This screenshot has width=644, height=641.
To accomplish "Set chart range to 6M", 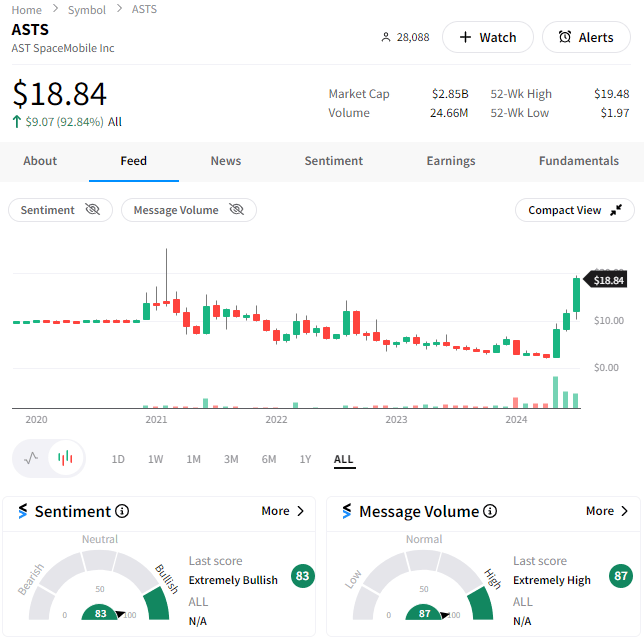I will click(269, 459).
